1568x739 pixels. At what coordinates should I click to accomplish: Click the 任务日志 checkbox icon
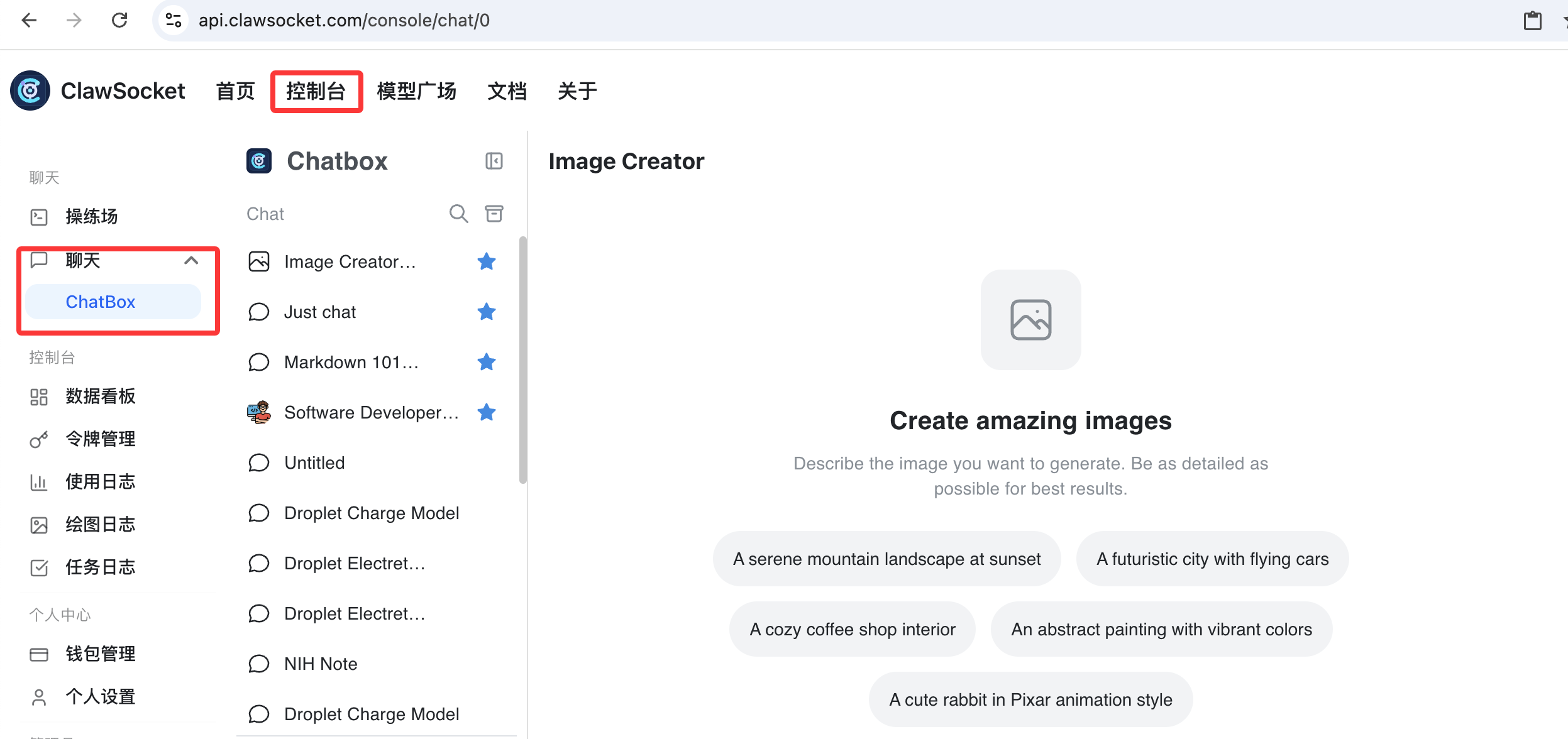39,568
